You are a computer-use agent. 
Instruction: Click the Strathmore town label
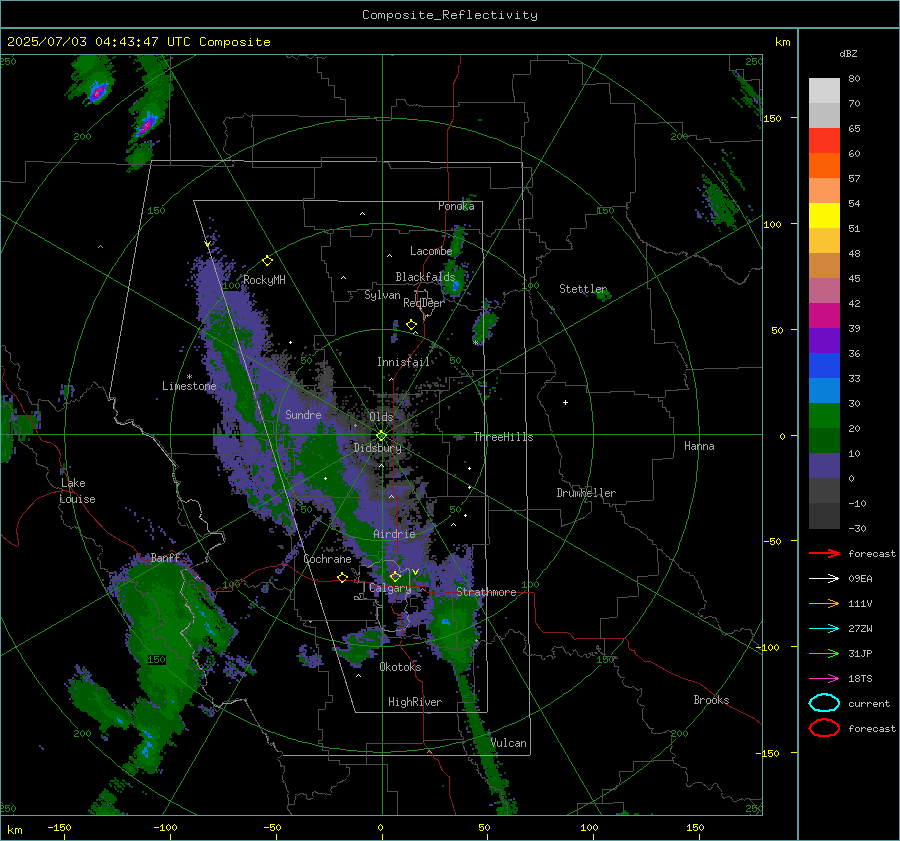(x=486, y=592)
